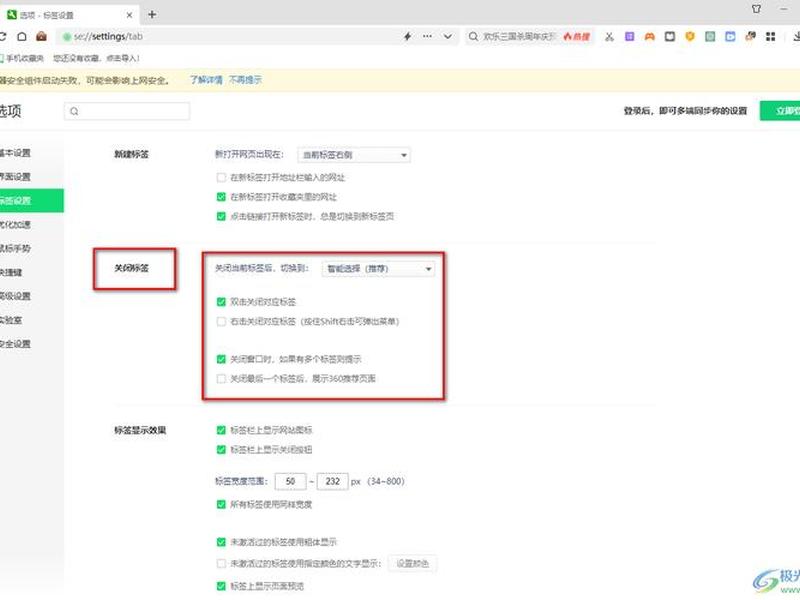Open the 新打开网页出现在 dropdown
Viewport: 800px width, 600px height.
[354, 155]
